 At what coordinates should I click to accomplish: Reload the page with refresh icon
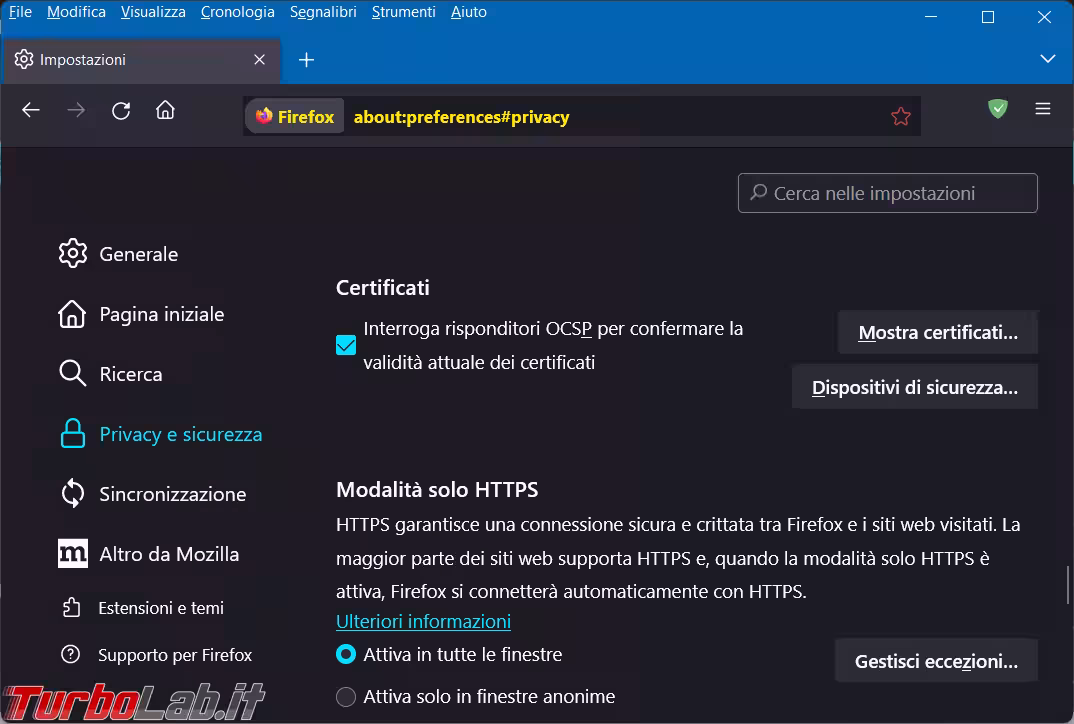pyautogui.click(x=121, y=111)
